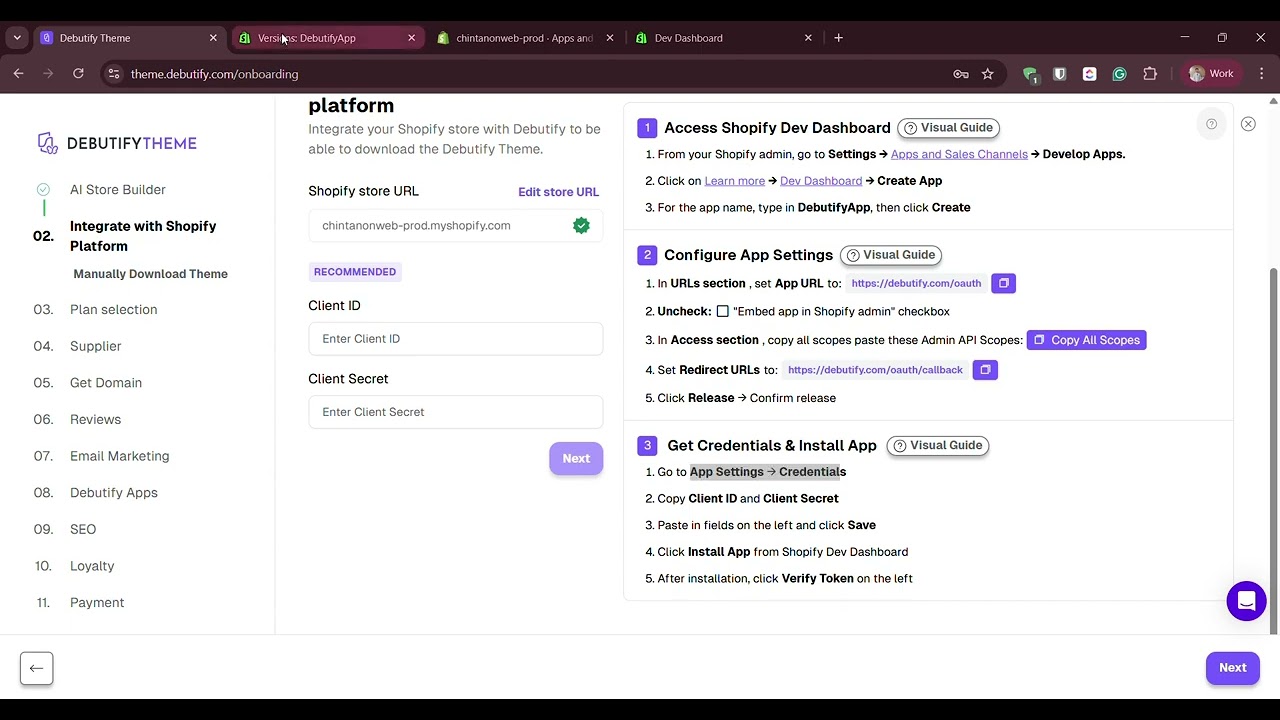Open a new browser tab
1280x720 pixels.
click(x=838, y=38)
